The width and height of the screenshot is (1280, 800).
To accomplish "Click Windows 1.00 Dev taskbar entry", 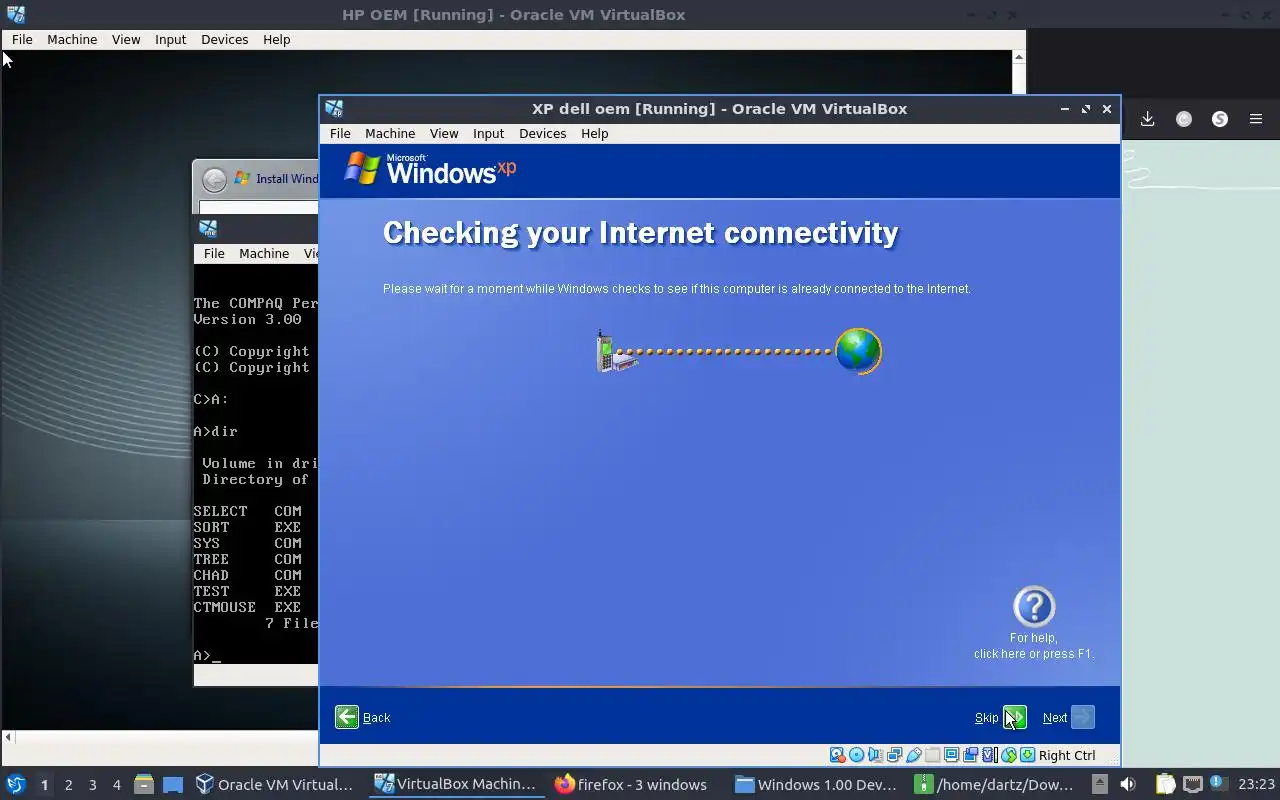I will coord(816,784).
